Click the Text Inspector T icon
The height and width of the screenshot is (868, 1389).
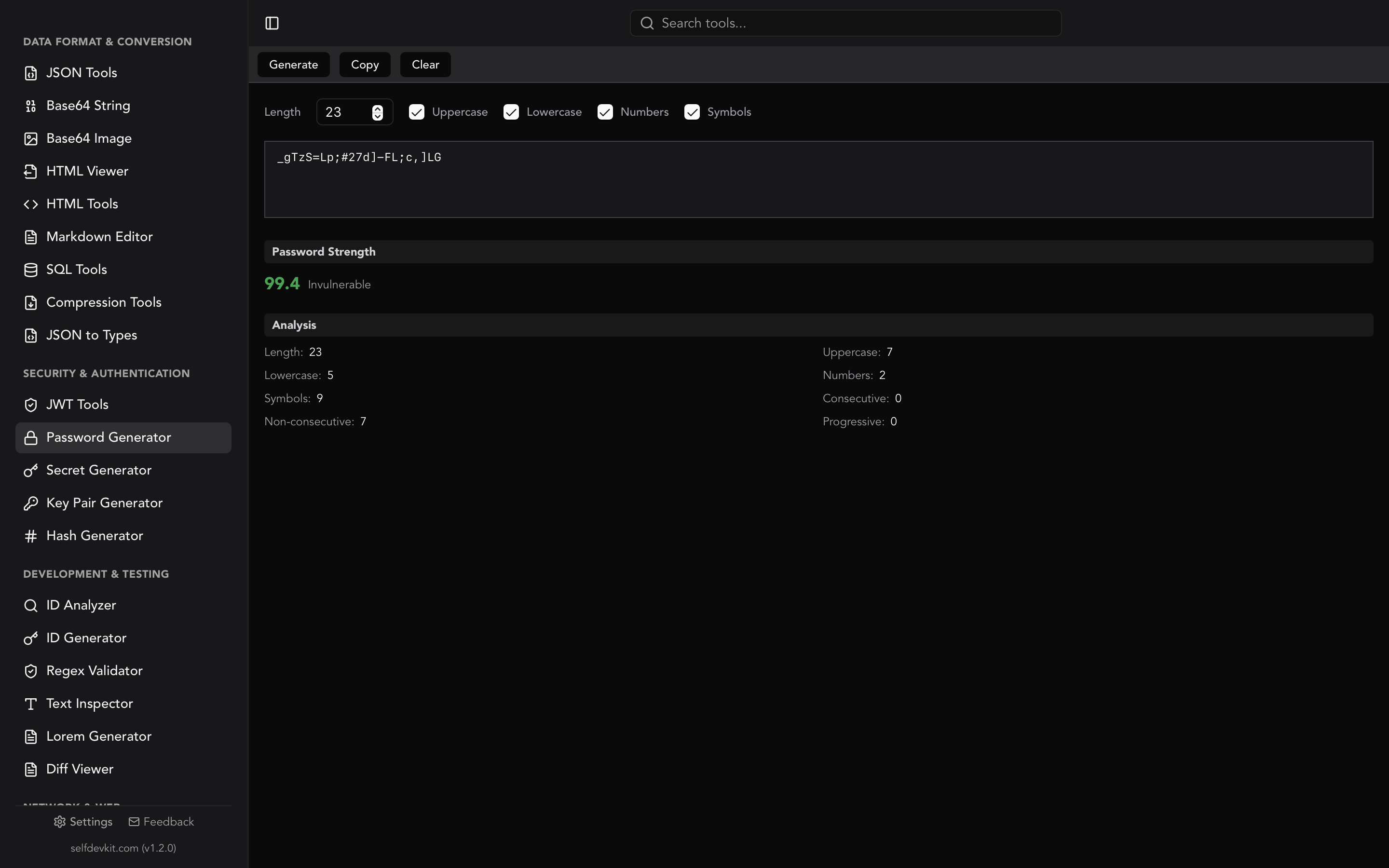(30, 704)
